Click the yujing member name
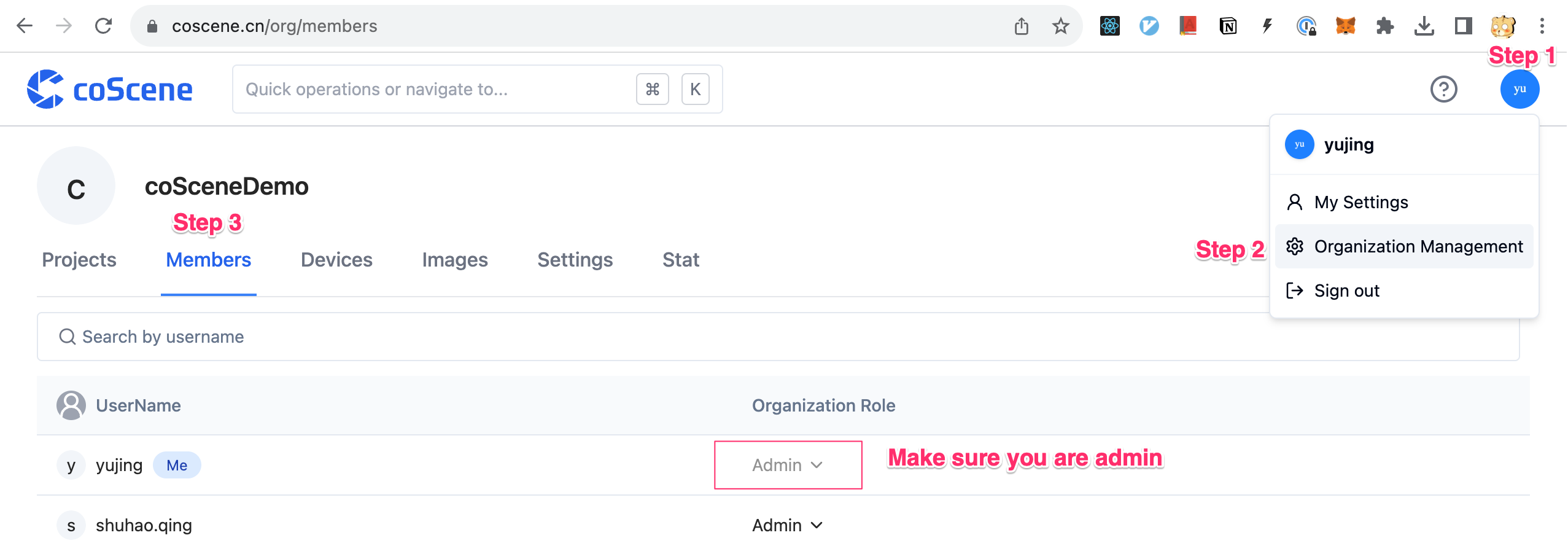The image size is (1568, 554). 119,465
